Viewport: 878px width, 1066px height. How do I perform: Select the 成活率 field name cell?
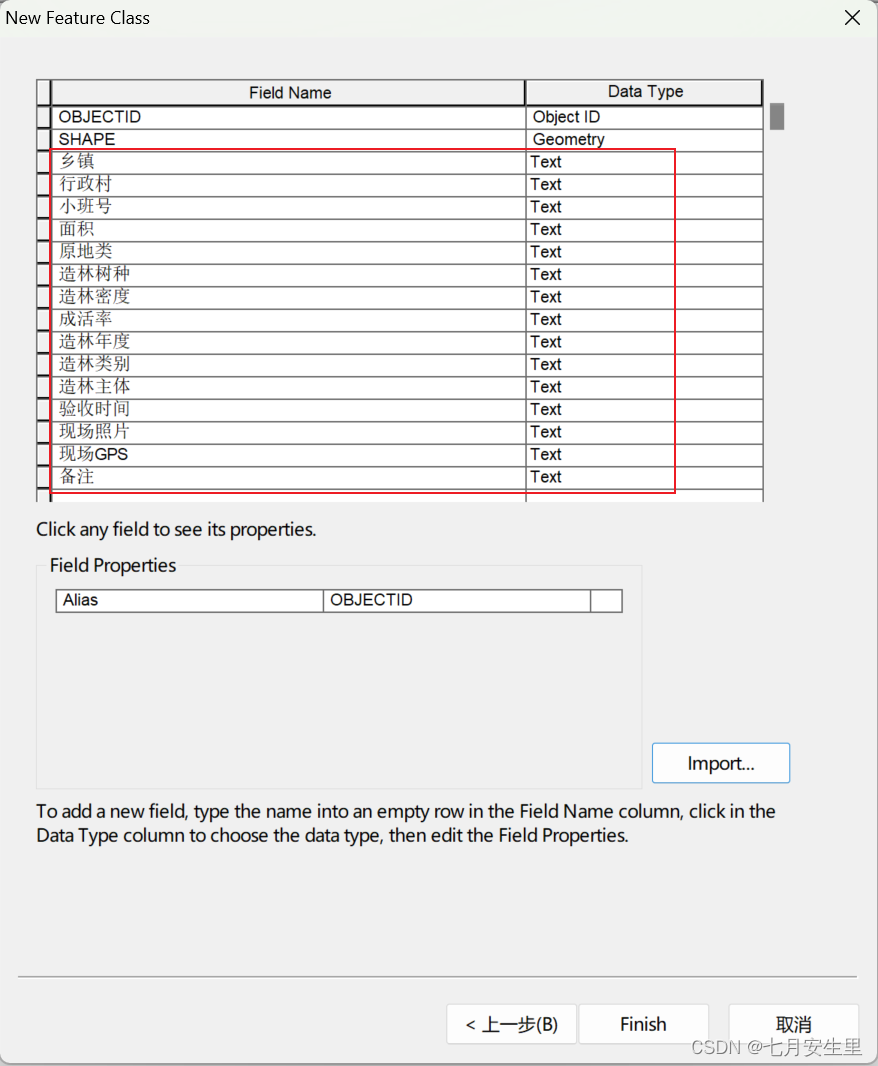[288, 319]
